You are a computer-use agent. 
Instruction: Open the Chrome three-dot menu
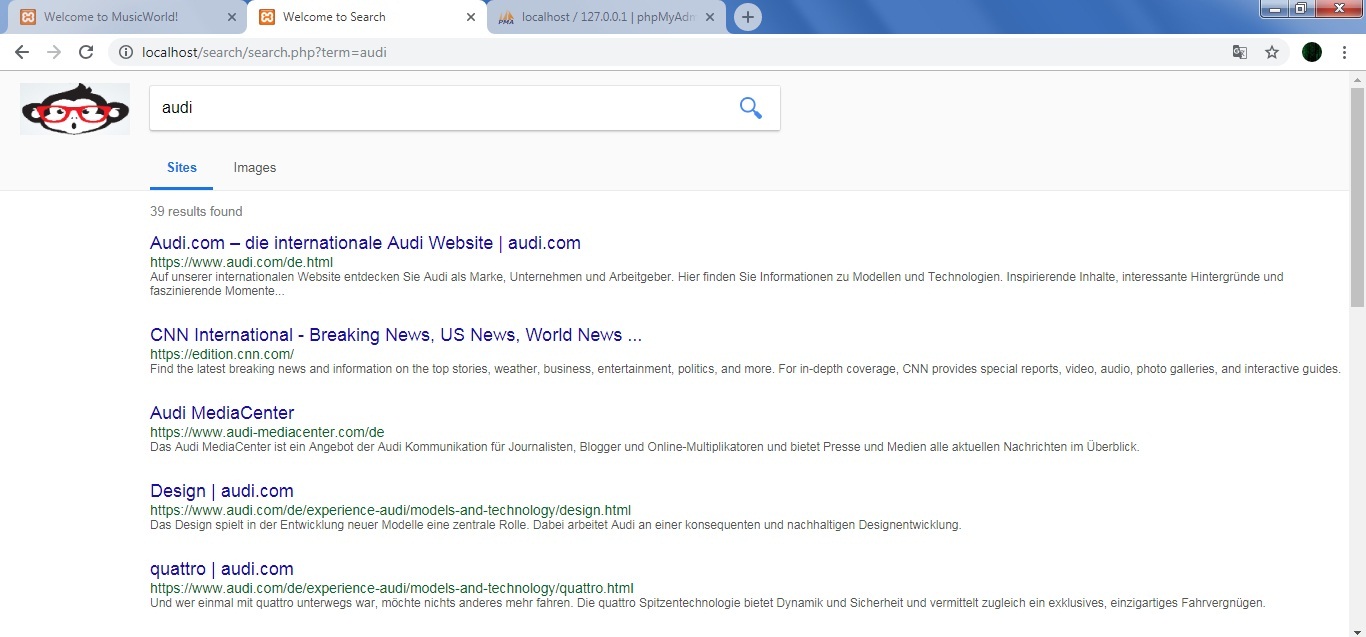[1344, 52]
